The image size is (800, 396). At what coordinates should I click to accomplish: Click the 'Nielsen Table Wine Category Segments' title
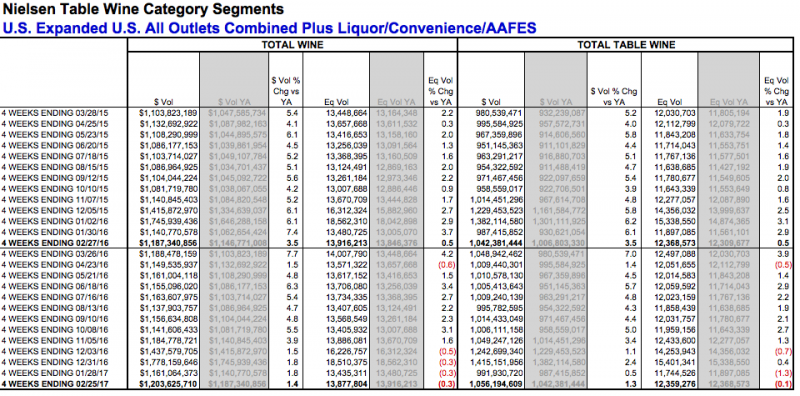(x=143, y=9)
